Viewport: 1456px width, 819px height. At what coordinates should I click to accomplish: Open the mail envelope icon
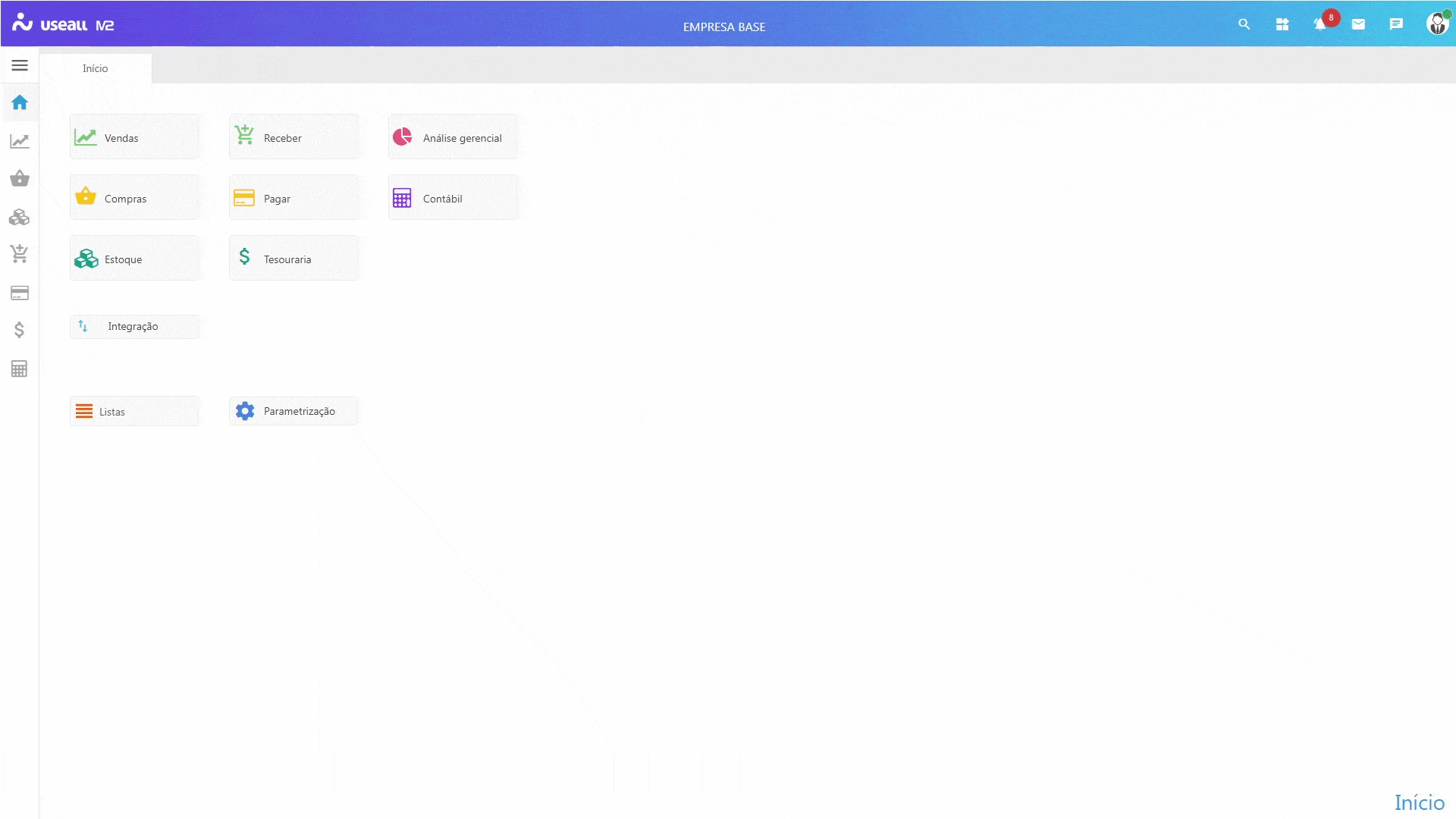[1358, 25]
